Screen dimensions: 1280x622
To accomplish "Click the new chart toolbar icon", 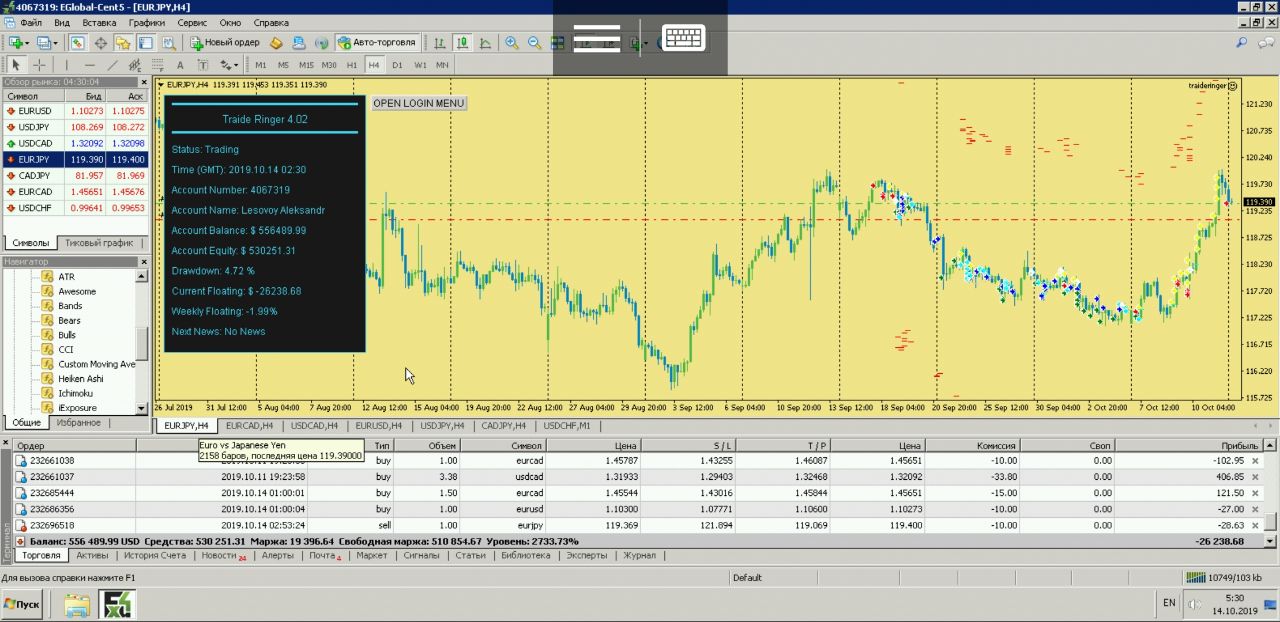I will tap(15, 43).
